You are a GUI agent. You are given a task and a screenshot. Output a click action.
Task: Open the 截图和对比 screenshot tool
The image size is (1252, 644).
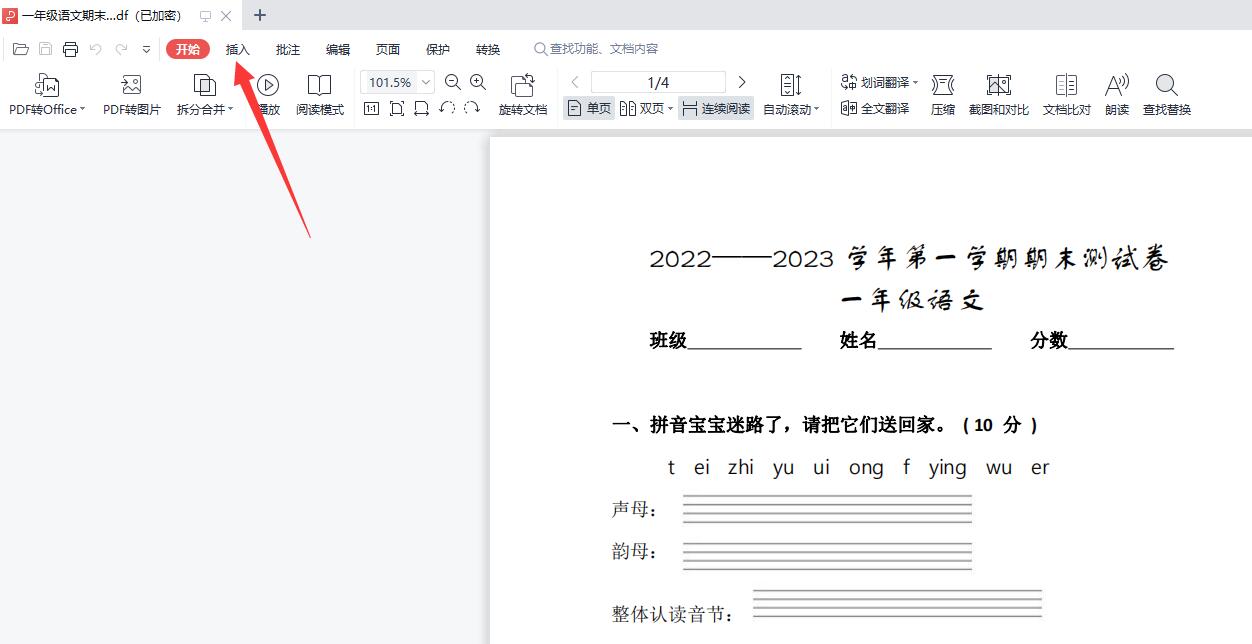click(998, 95)
